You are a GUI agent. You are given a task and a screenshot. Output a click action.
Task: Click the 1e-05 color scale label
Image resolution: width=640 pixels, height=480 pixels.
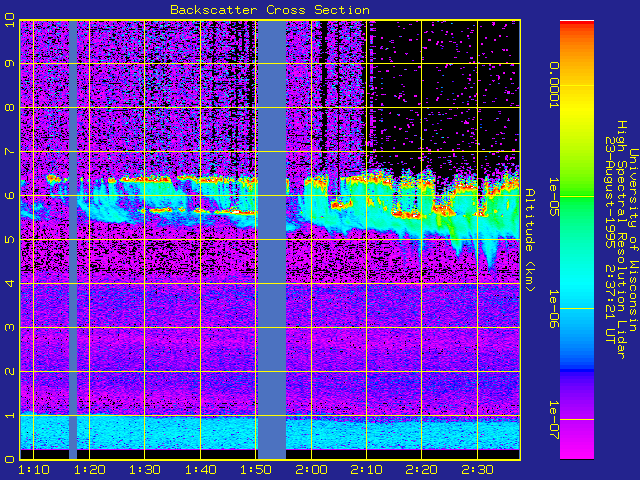click(x=553, y=196)
